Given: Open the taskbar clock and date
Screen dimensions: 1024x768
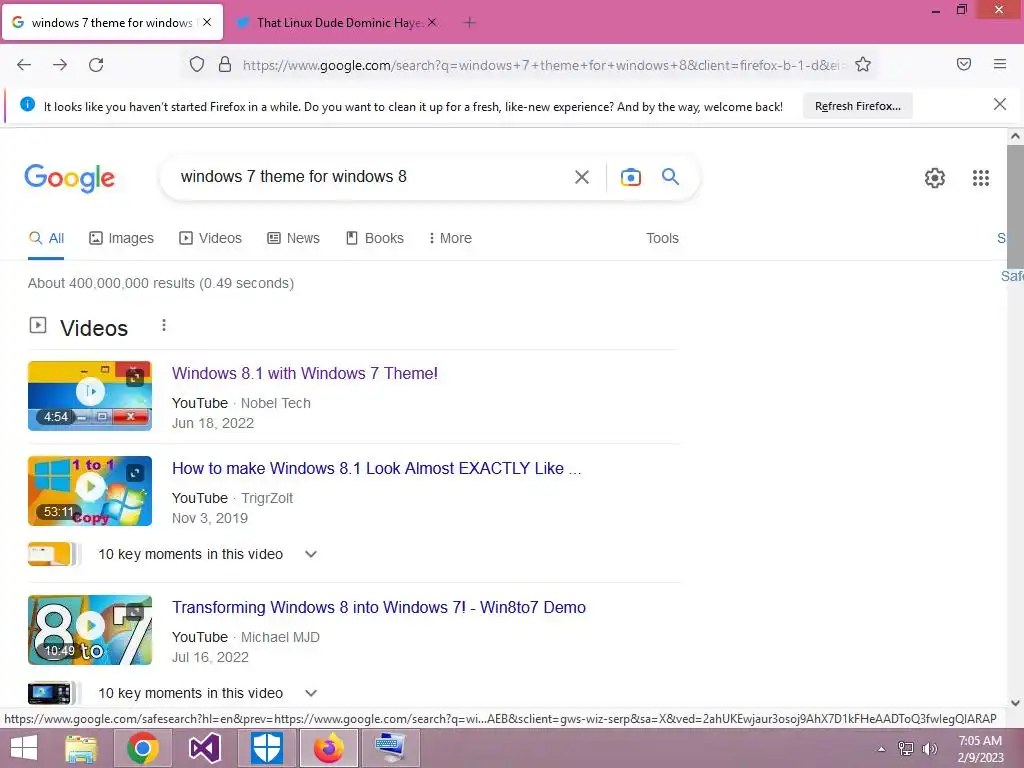Looking at the screenshot, I should (x=980, y=749).
